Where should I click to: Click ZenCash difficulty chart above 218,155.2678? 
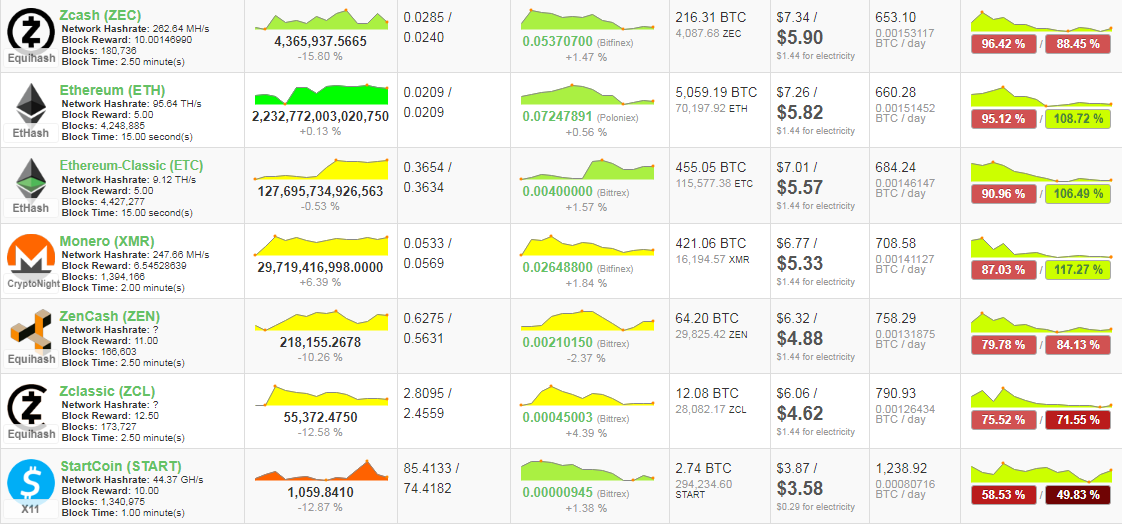point(321,320)
